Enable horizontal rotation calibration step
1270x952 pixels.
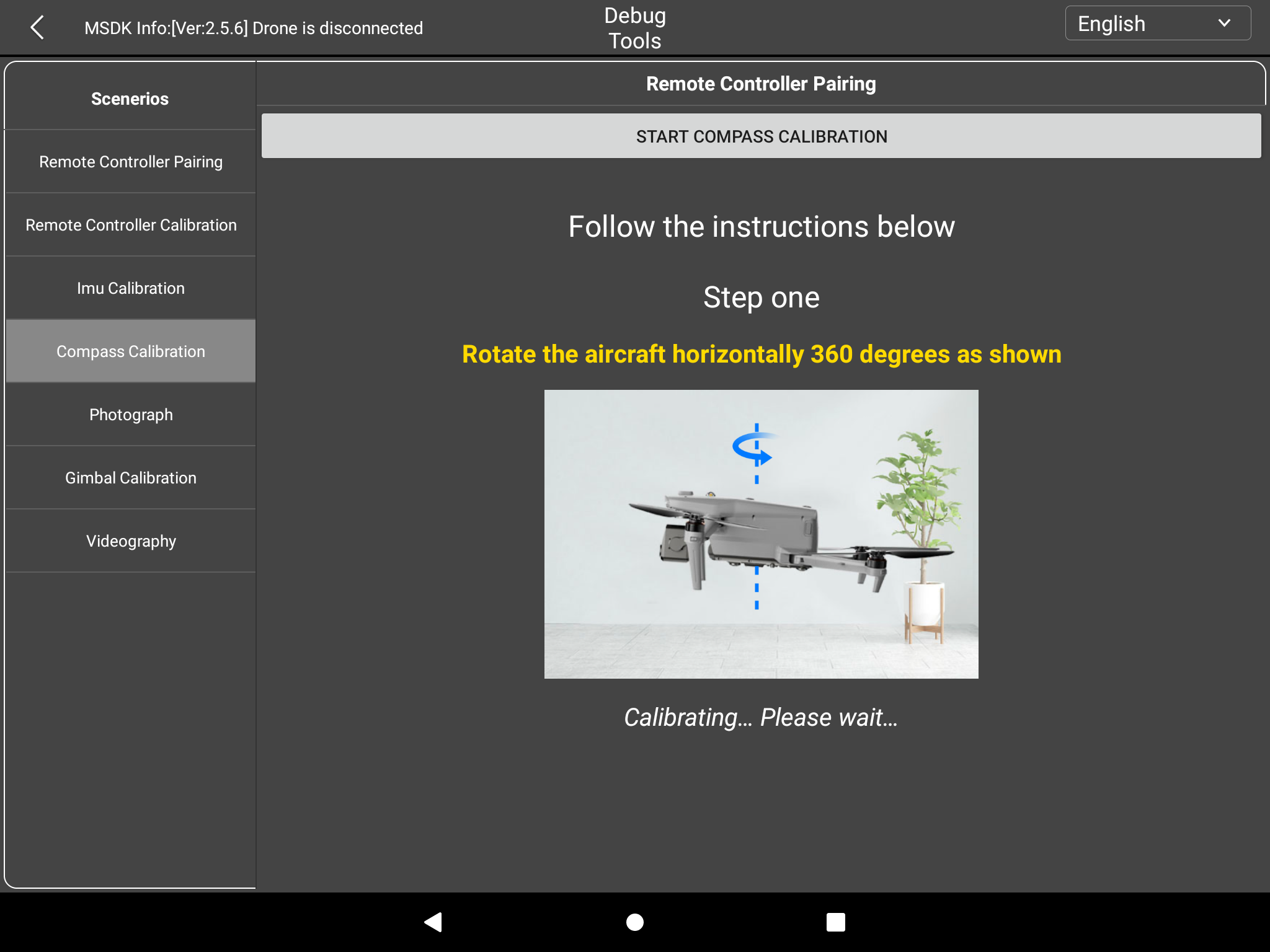point(762,136)
